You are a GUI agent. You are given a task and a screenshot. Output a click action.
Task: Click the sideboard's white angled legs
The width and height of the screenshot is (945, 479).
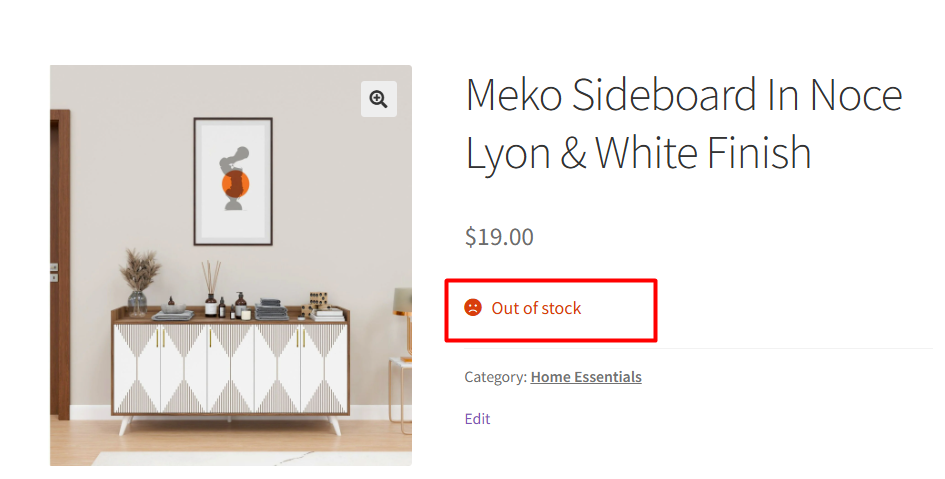pyautogui.click(x=124, y=426)
